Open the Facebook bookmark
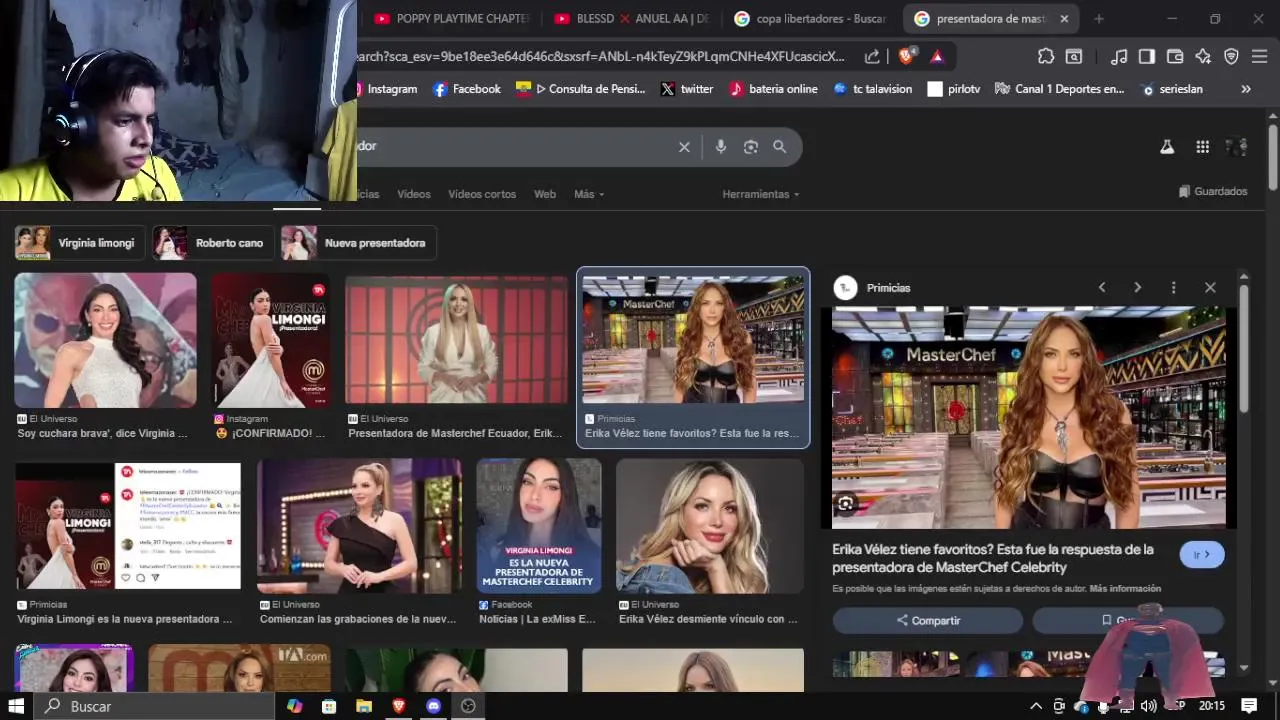This screenshot has height=720, width=1280. pos(467,89)
